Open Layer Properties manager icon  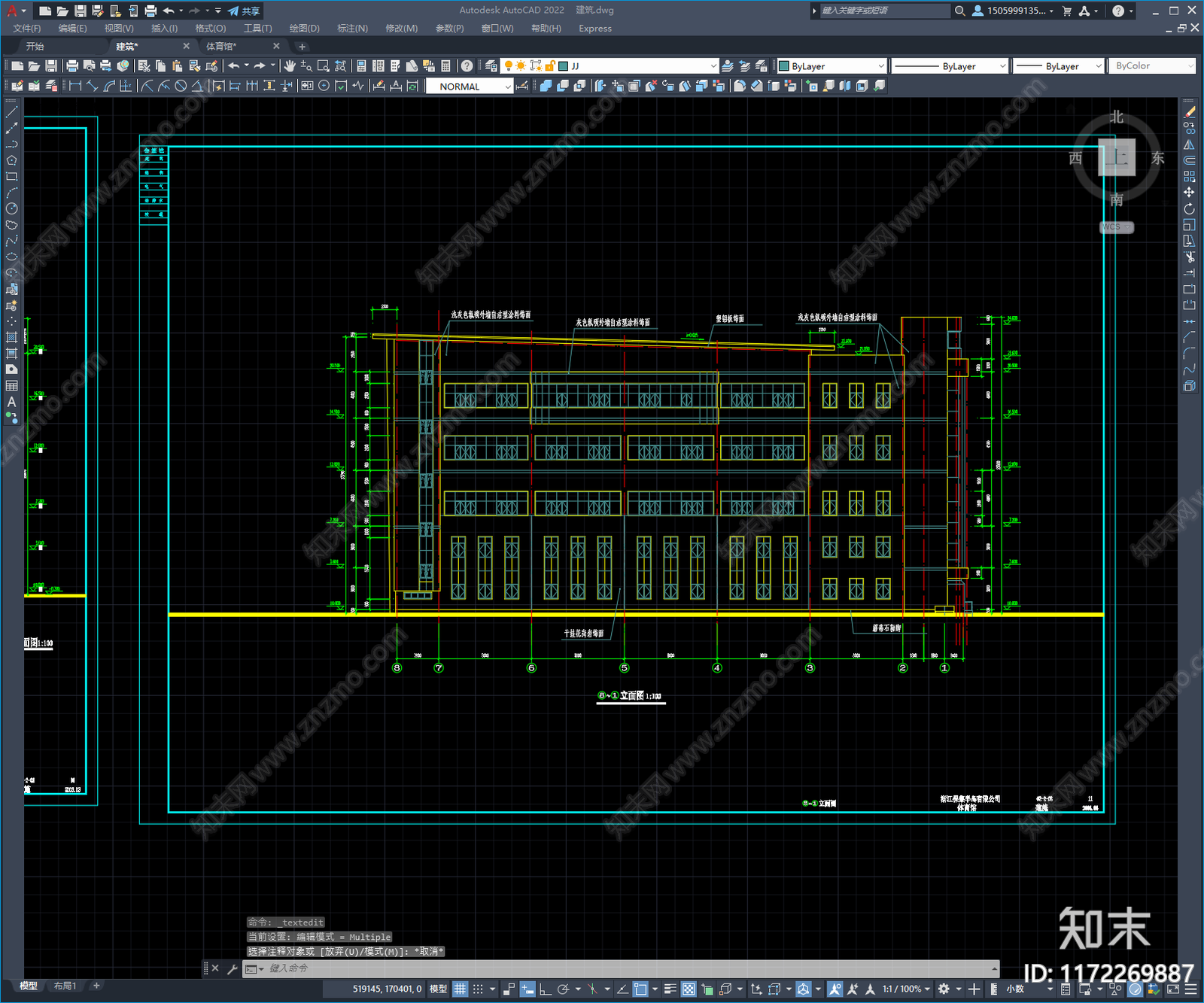491,66
